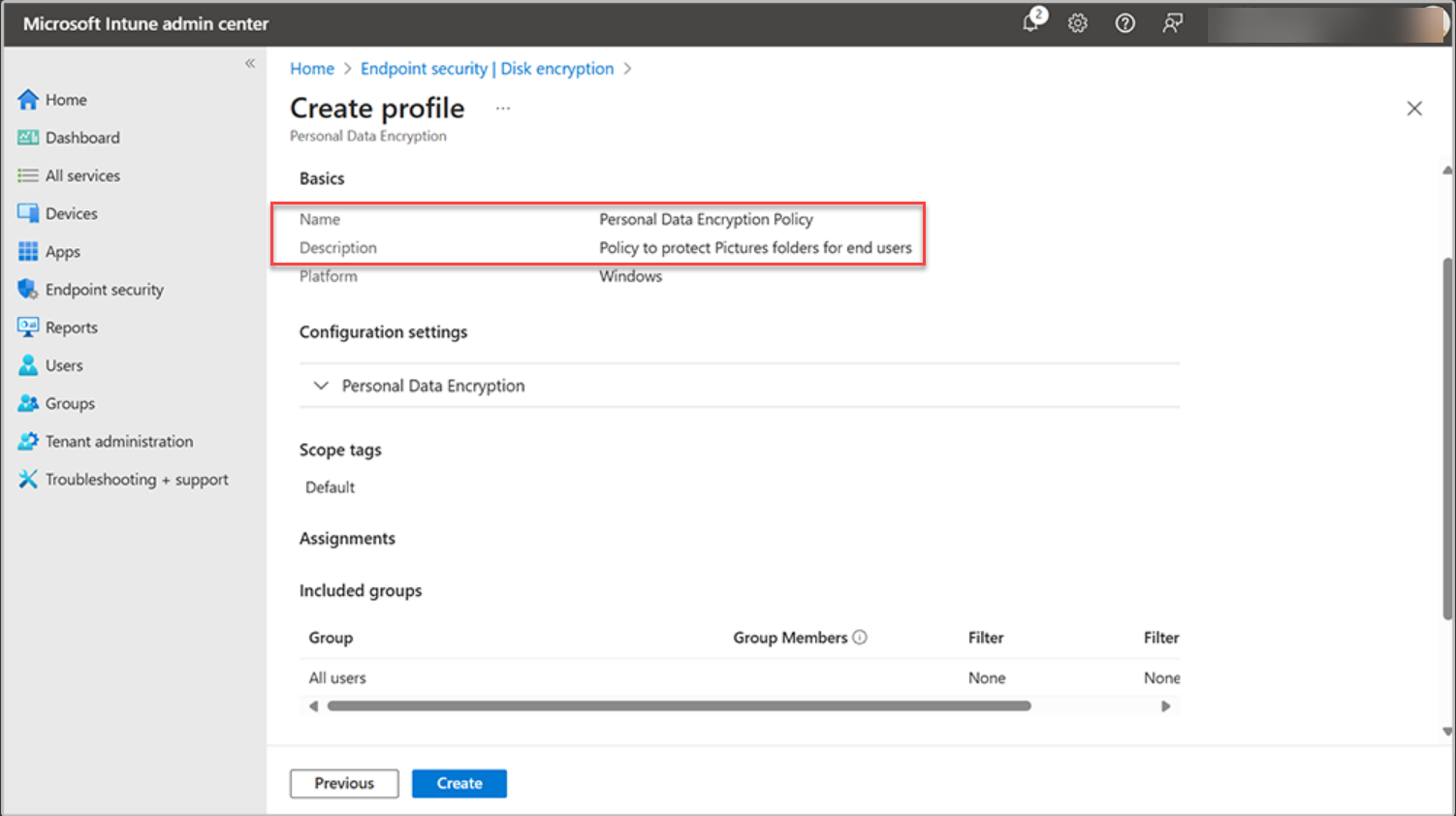Click the Troubleshooting + support tools icon
Image resolution: width=1456 pixels, height=816 pixels.
pos(28,479)
